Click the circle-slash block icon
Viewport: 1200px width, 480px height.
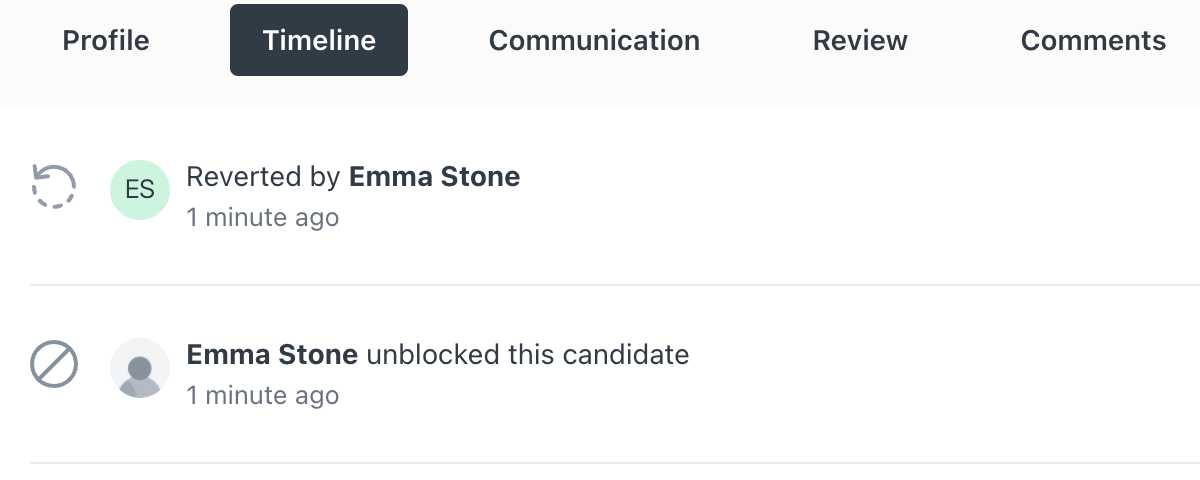pyautogui.click(x=54, y=364)
